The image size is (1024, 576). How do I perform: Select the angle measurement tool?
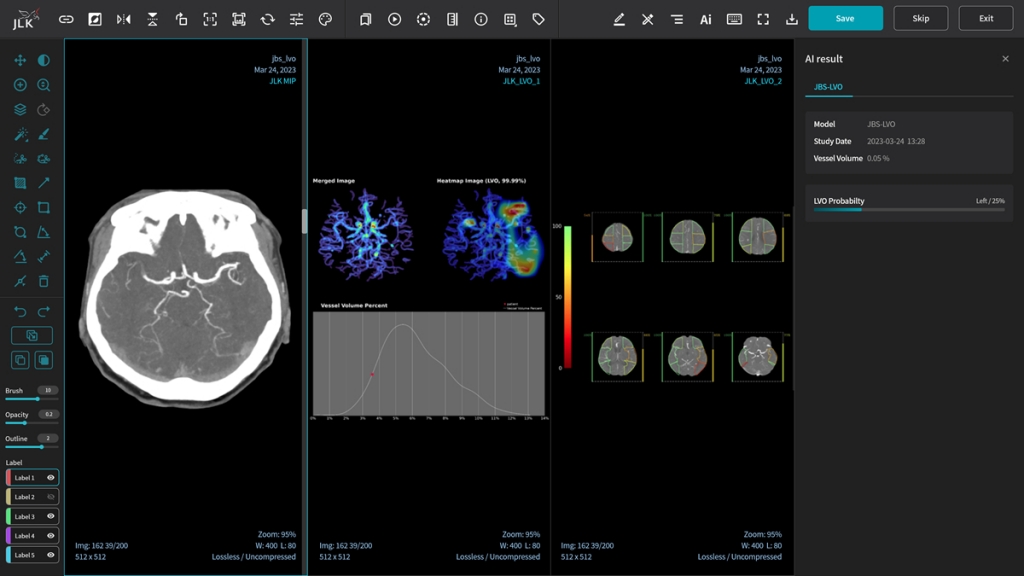coord(44,232)
